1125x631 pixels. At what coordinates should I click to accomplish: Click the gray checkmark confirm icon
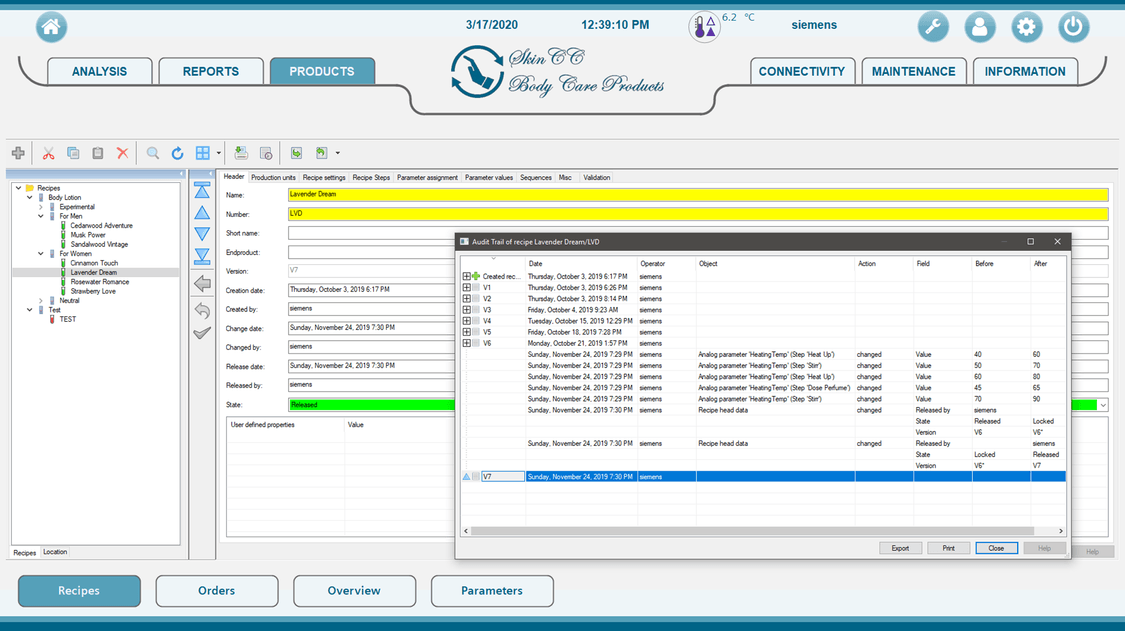coord(202,333)
